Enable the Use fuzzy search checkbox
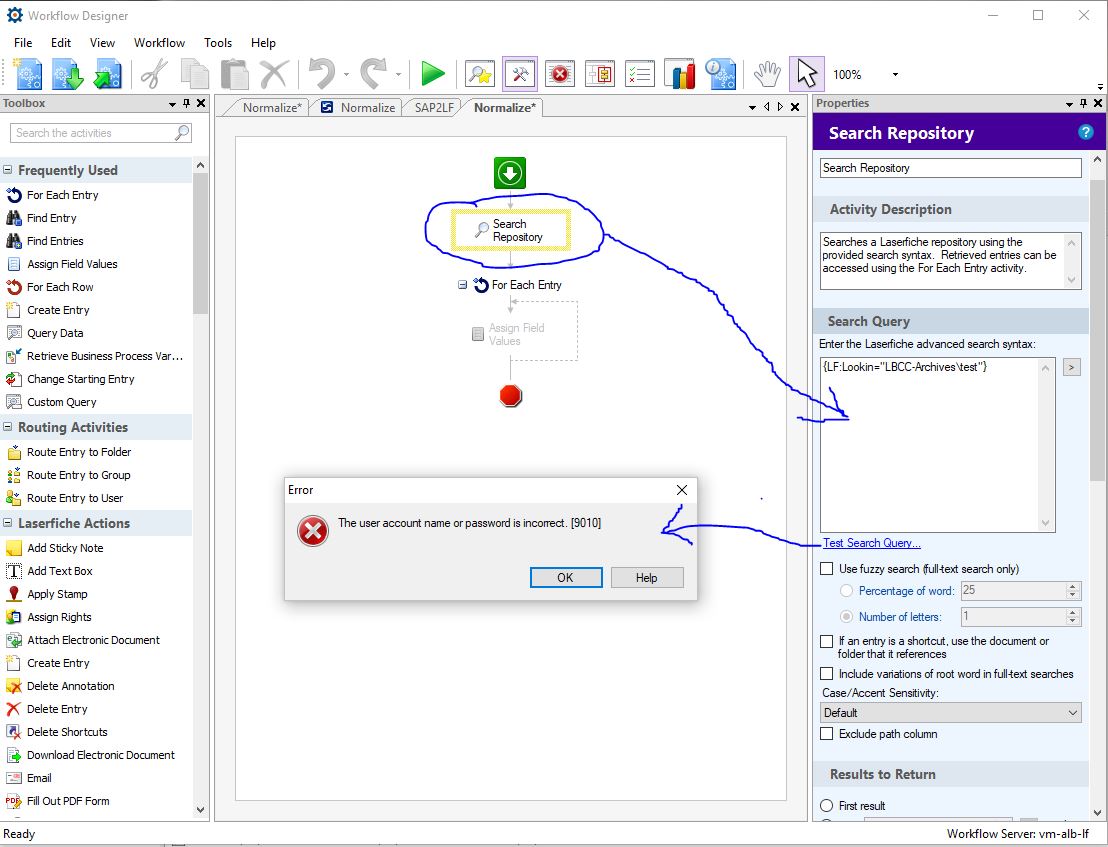Screen dimensions: 1108x847 [x=826, y=569]
